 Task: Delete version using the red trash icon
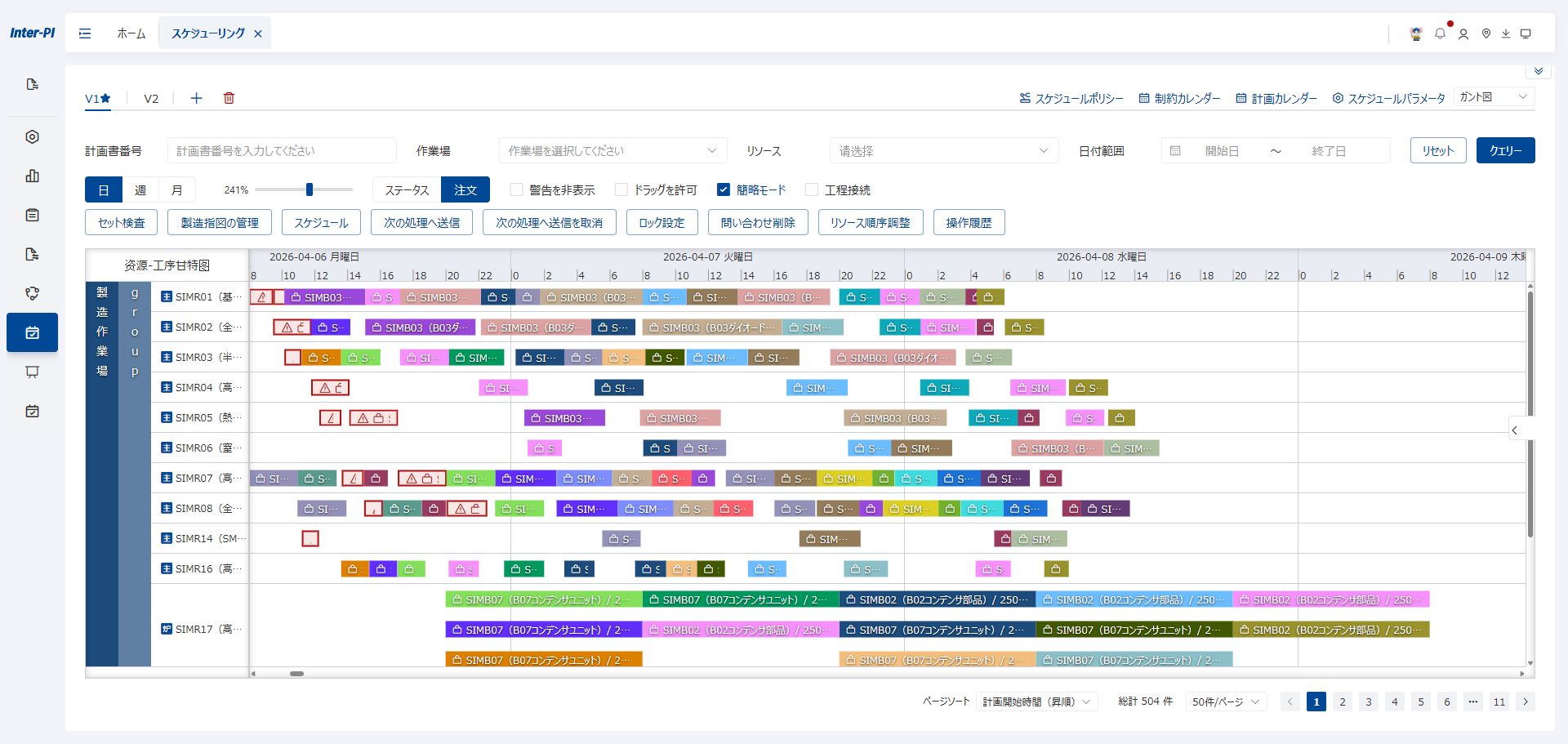pyautogui.click(x=229, y=98)
